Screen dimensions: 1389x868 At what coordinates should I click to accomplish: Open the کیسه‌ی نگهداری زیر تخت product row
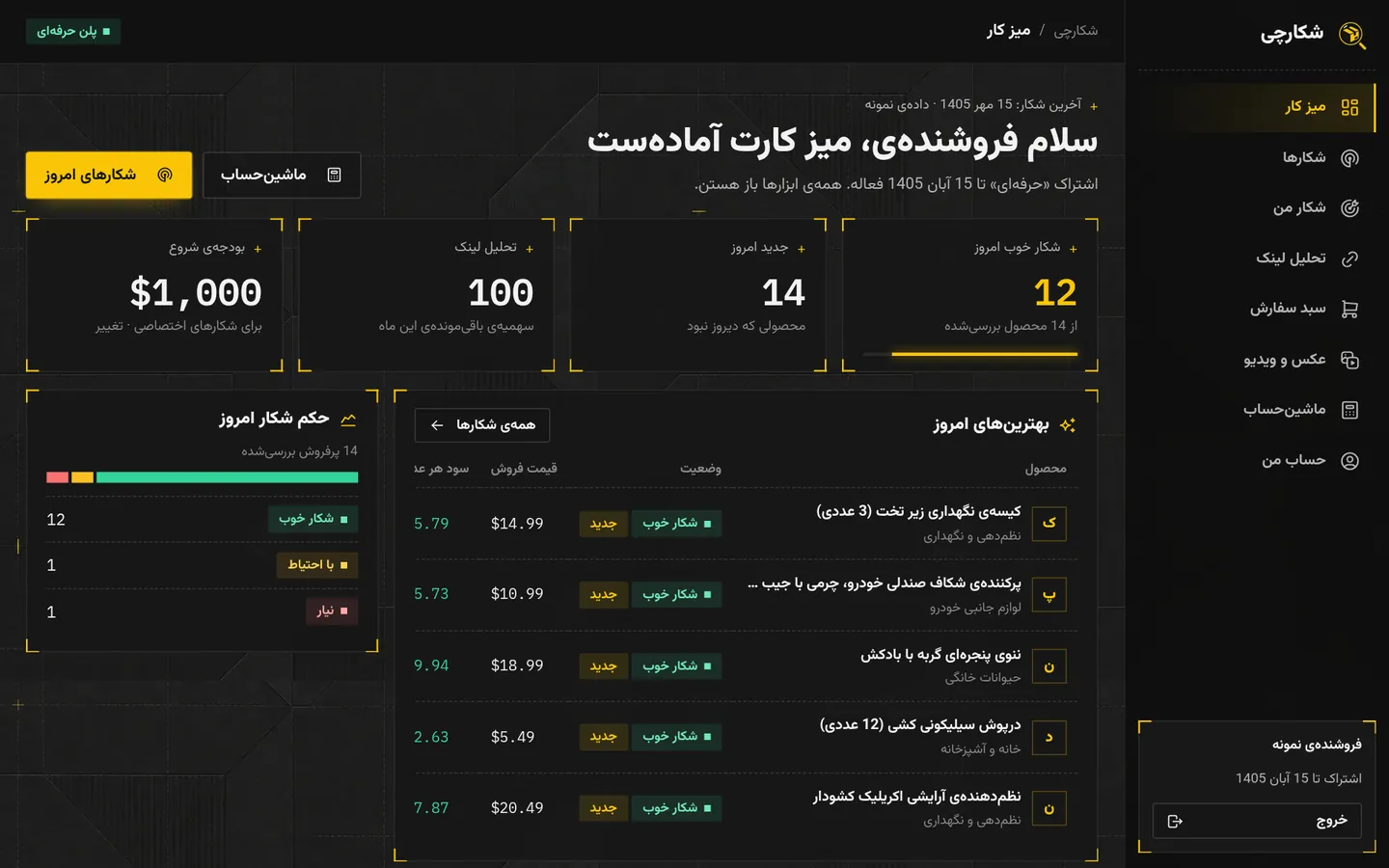pyautogui.click(x=746, y=523)
